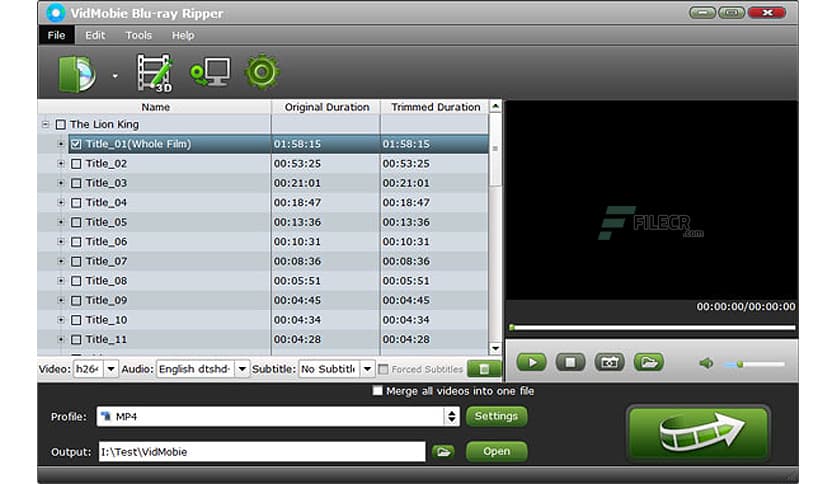Browse output folder with the folder icon
Viewport: 836px width, 484px height.
tap(443, 452)
